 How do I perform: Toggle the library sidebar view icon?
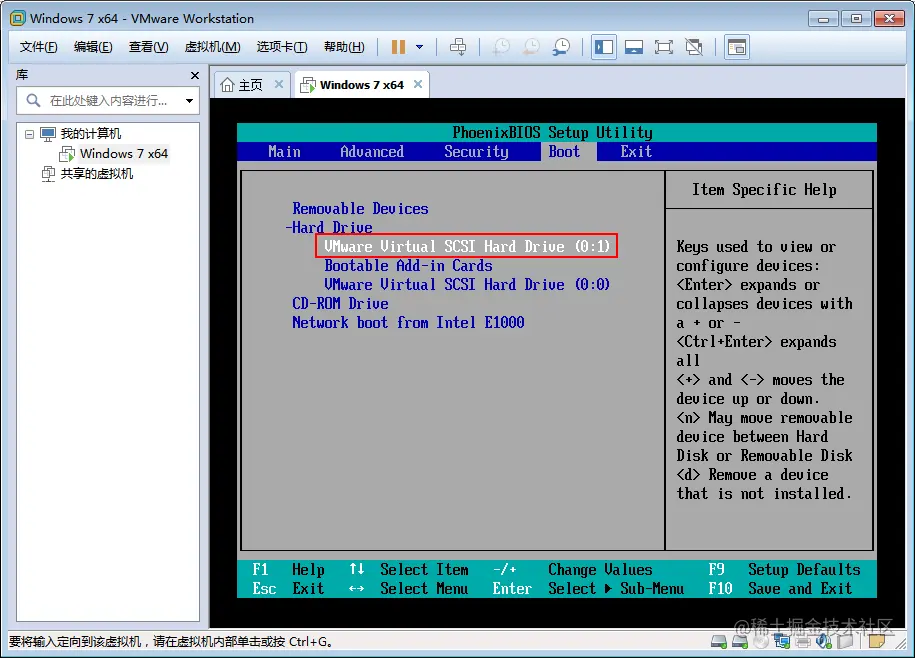[604, 47]
